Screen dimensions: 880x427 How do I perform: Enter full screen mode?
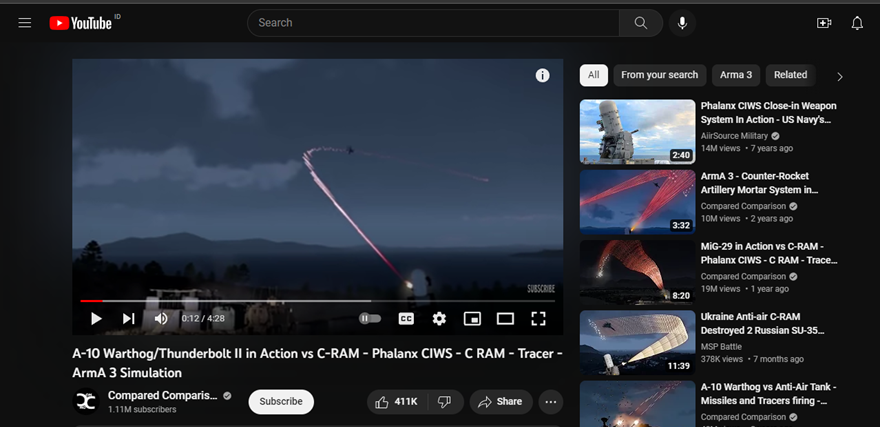538,319
